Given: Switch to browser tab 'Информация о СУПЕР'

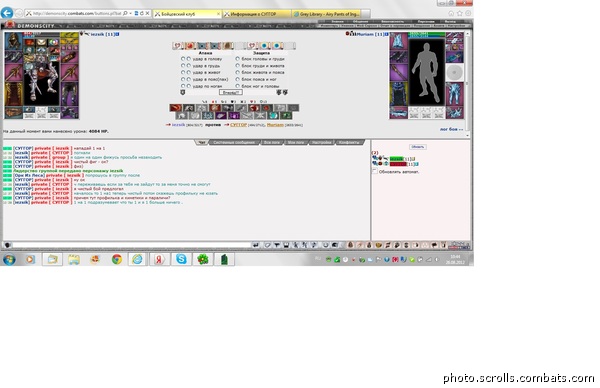Looking at the screenshot, I should pos(256,14).
